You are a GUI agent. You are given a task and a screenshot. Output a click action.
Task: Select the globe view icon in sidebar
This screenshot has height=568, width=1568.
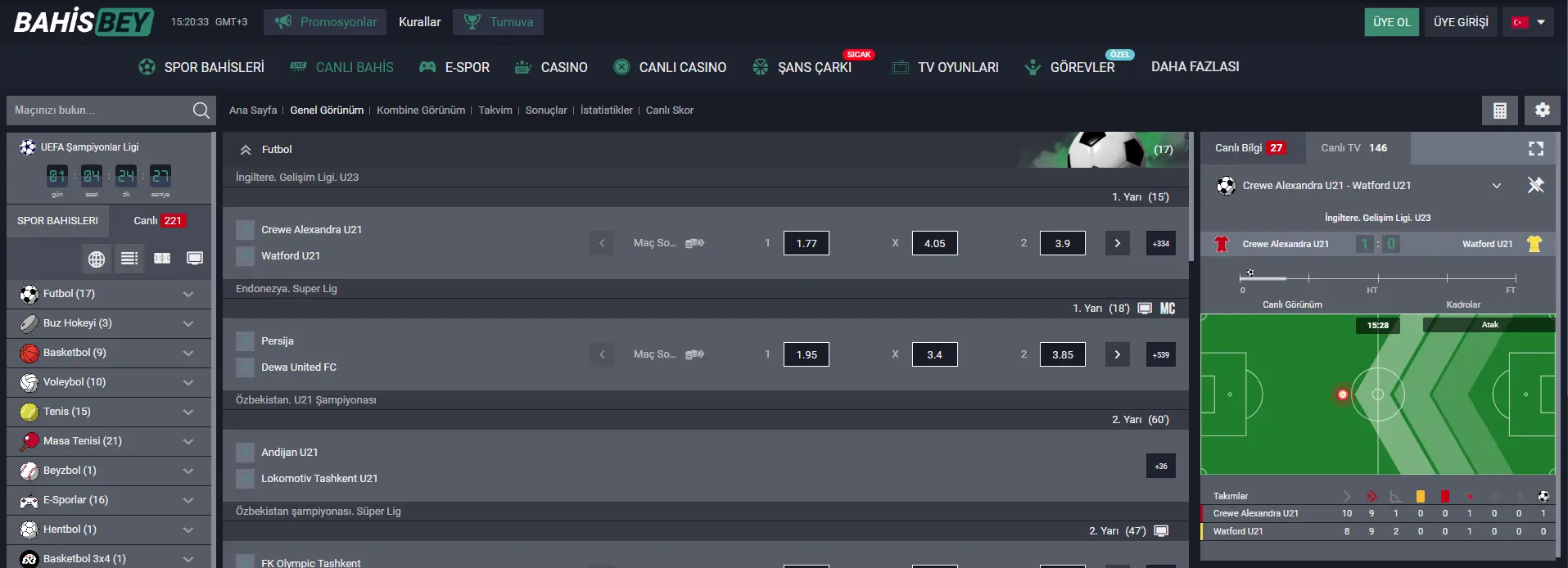click(x=97, y=259)
